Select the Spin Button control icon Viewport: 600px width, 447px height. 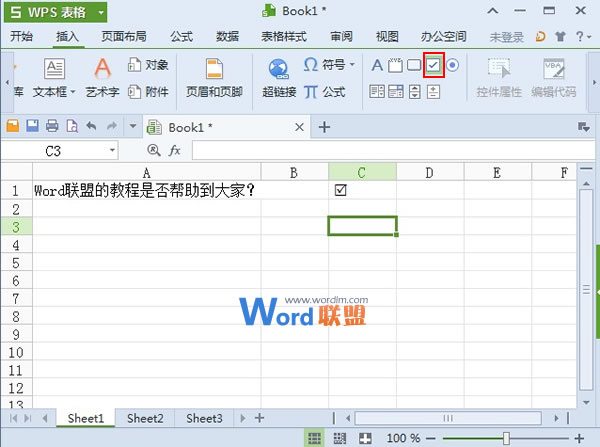pyautogui.click(x=434, y=92)
